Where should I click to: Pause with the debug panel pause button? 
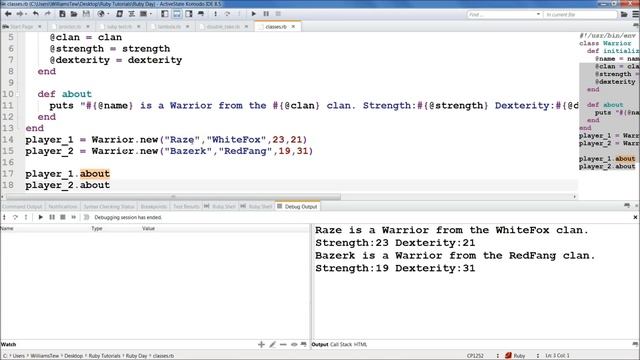click(52, 218)
